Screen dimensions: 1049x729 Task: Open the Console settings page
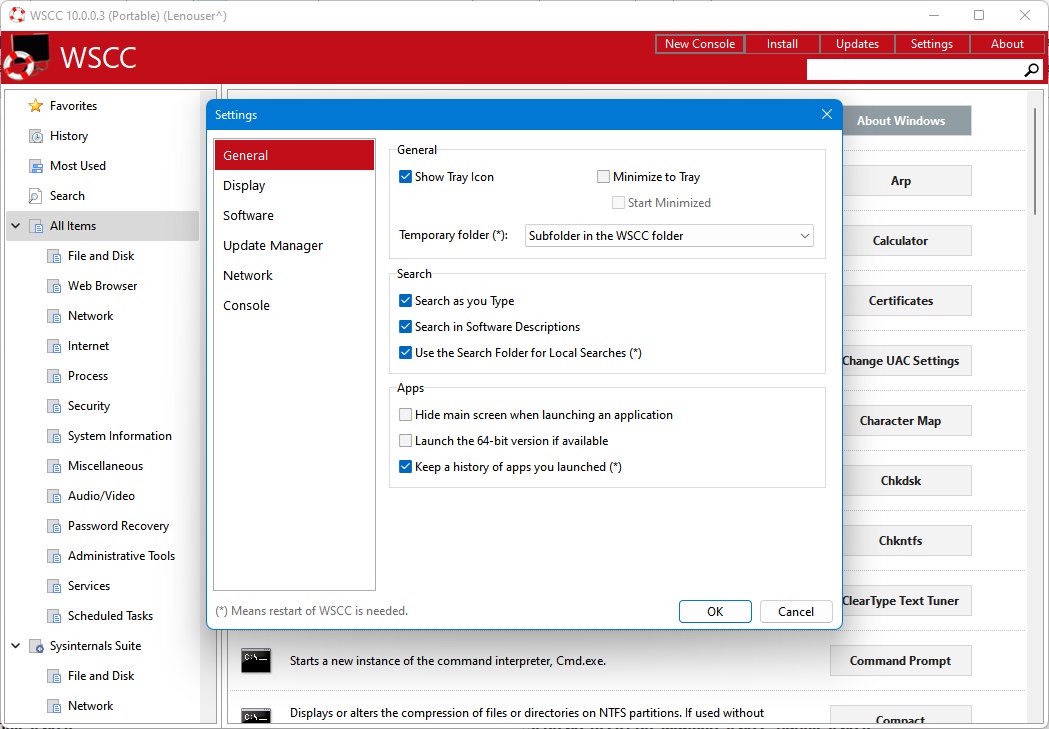coord(294,306)
